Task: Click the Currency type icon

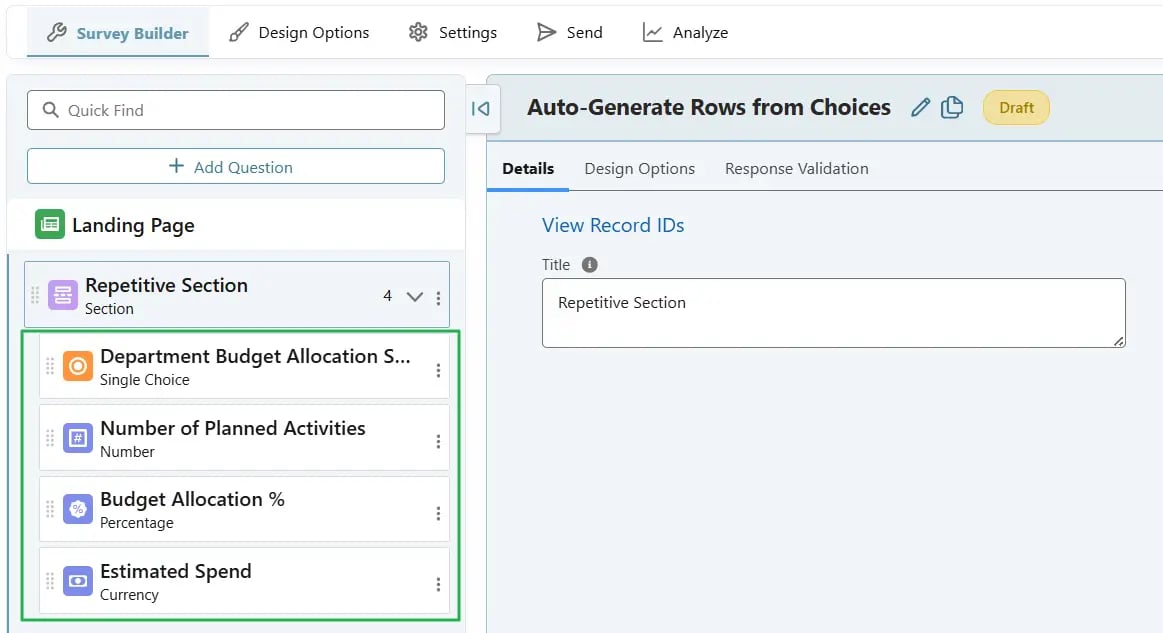Action: (x=78, y=581)
